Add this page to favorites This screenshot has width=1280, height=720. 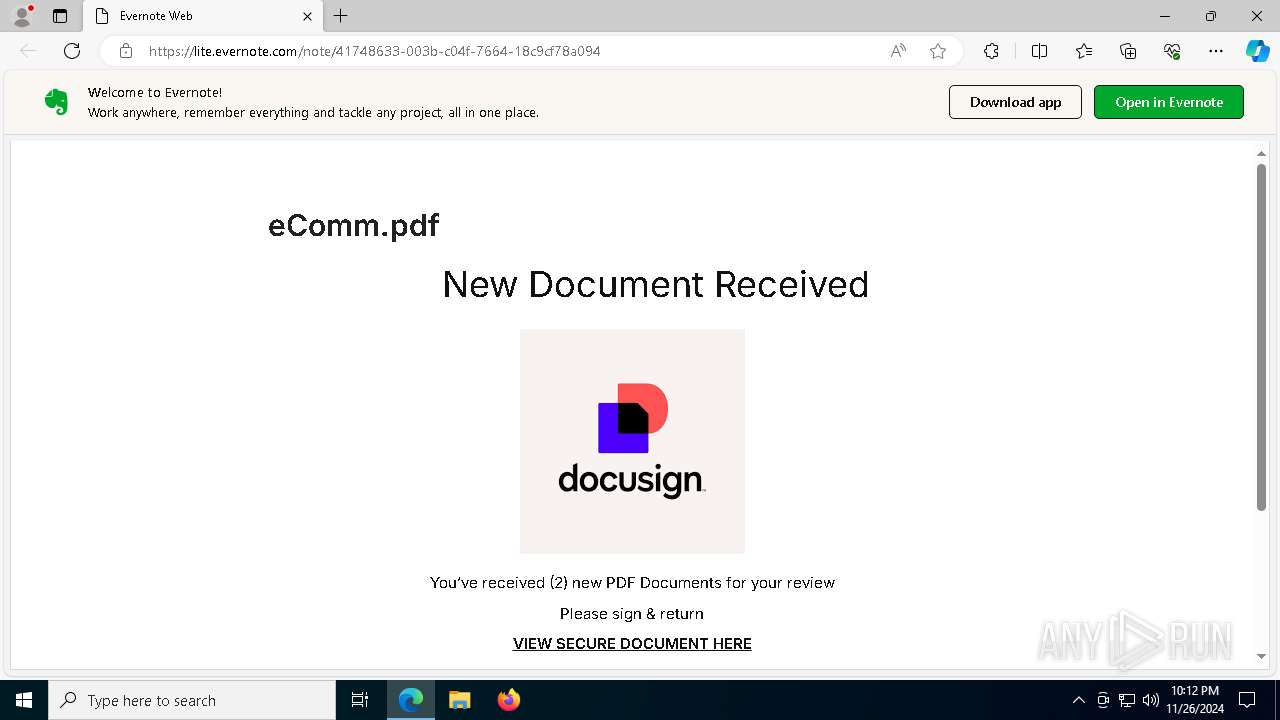938,51
